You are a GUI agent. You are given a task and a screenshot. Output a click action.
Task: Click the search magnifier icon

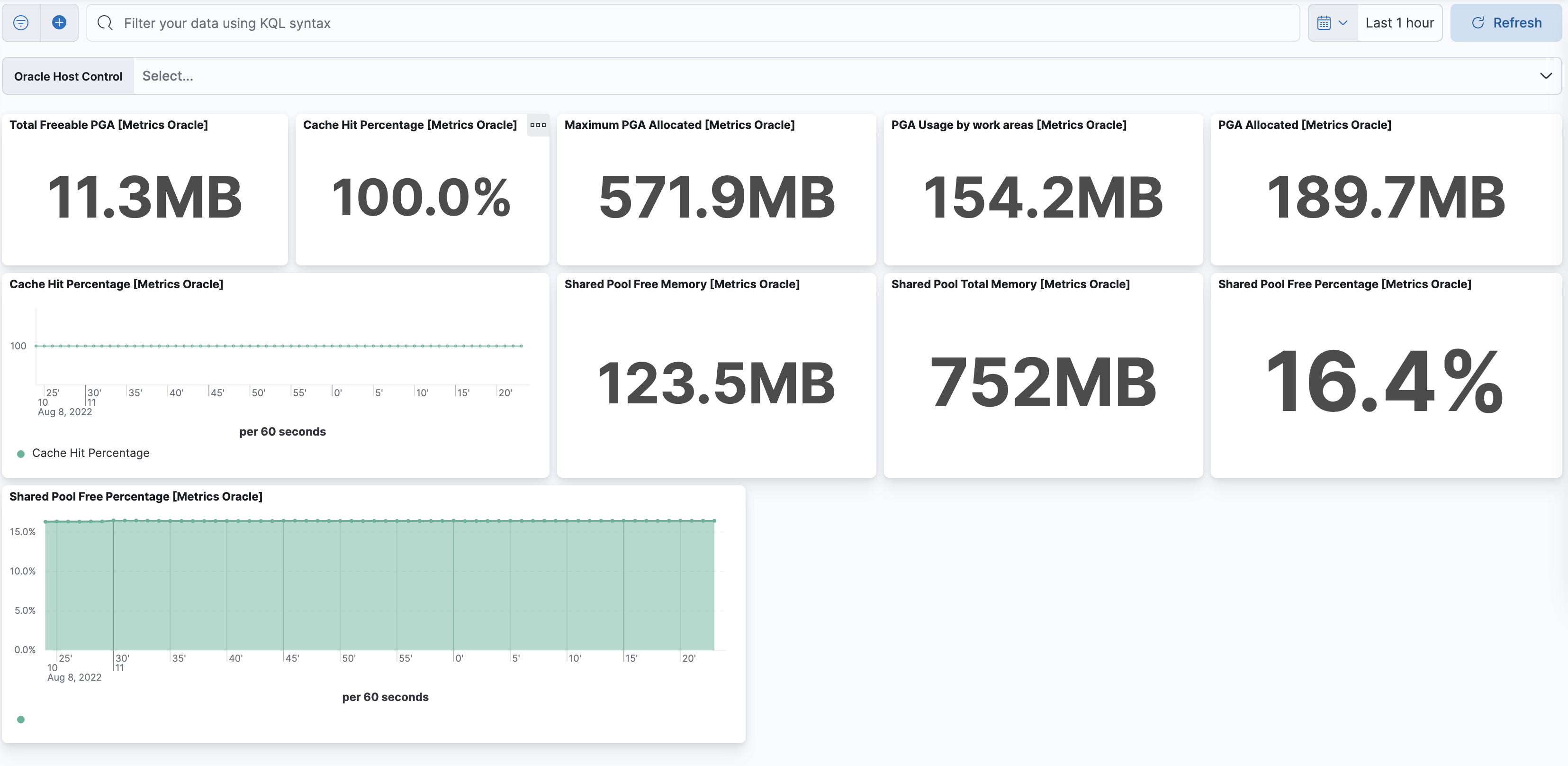point(105,23)
